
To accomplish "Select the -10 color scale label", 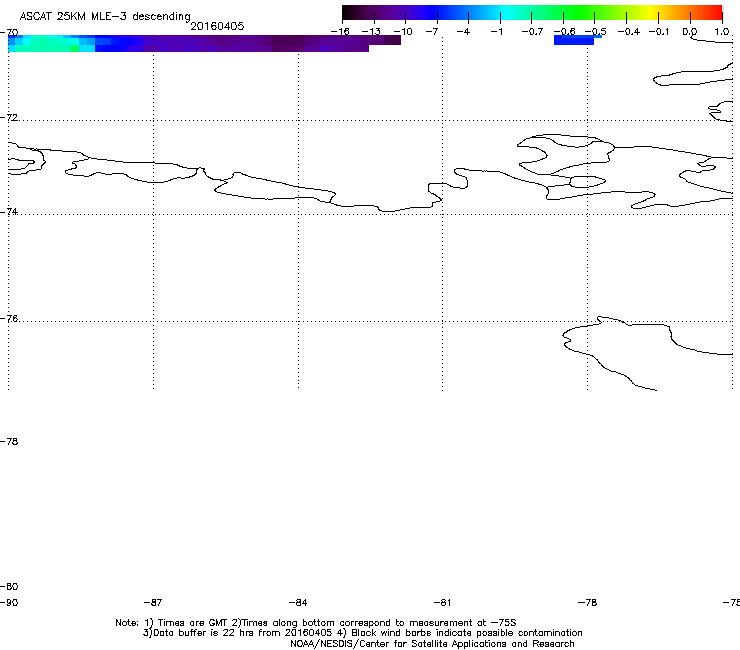I will pyautogui.click(x=403, y=32).
